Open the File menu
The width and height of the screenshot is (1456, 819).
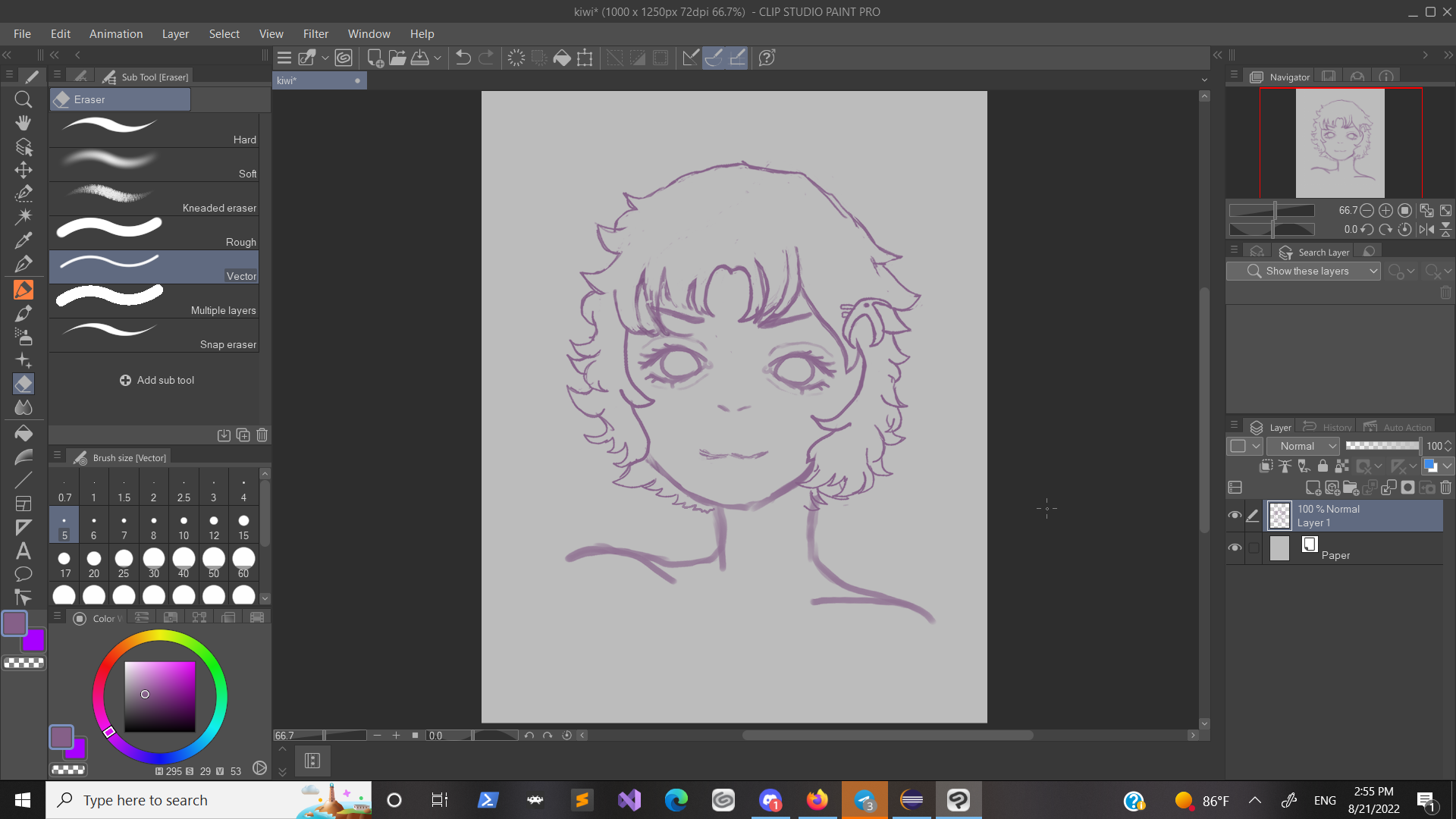coord(22,34)
